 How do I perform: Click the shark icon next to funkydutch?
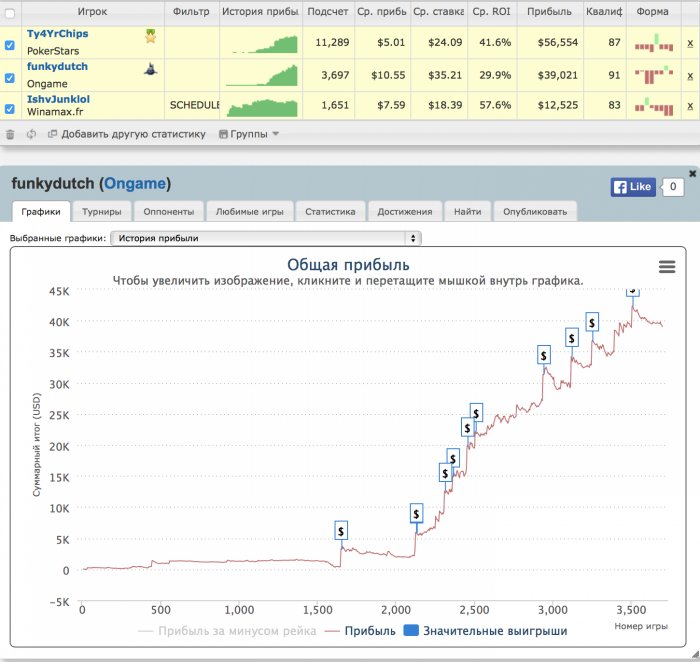tap(151, 69)
